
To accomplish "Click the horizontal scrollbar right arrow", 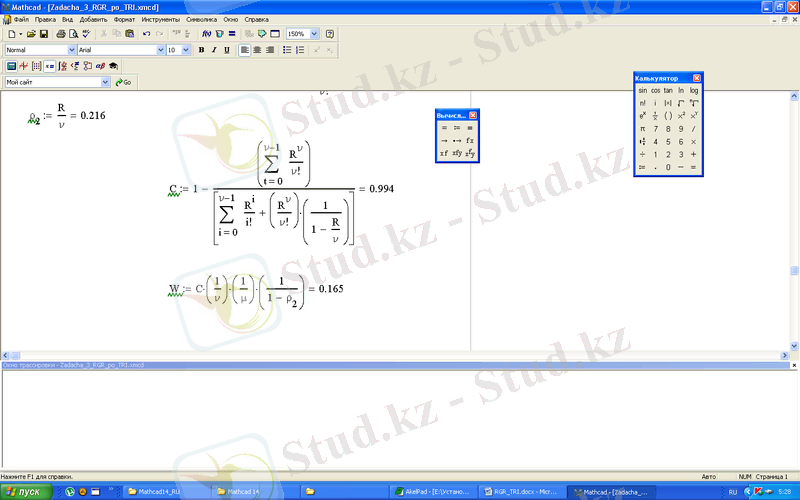I will [784, 355].
